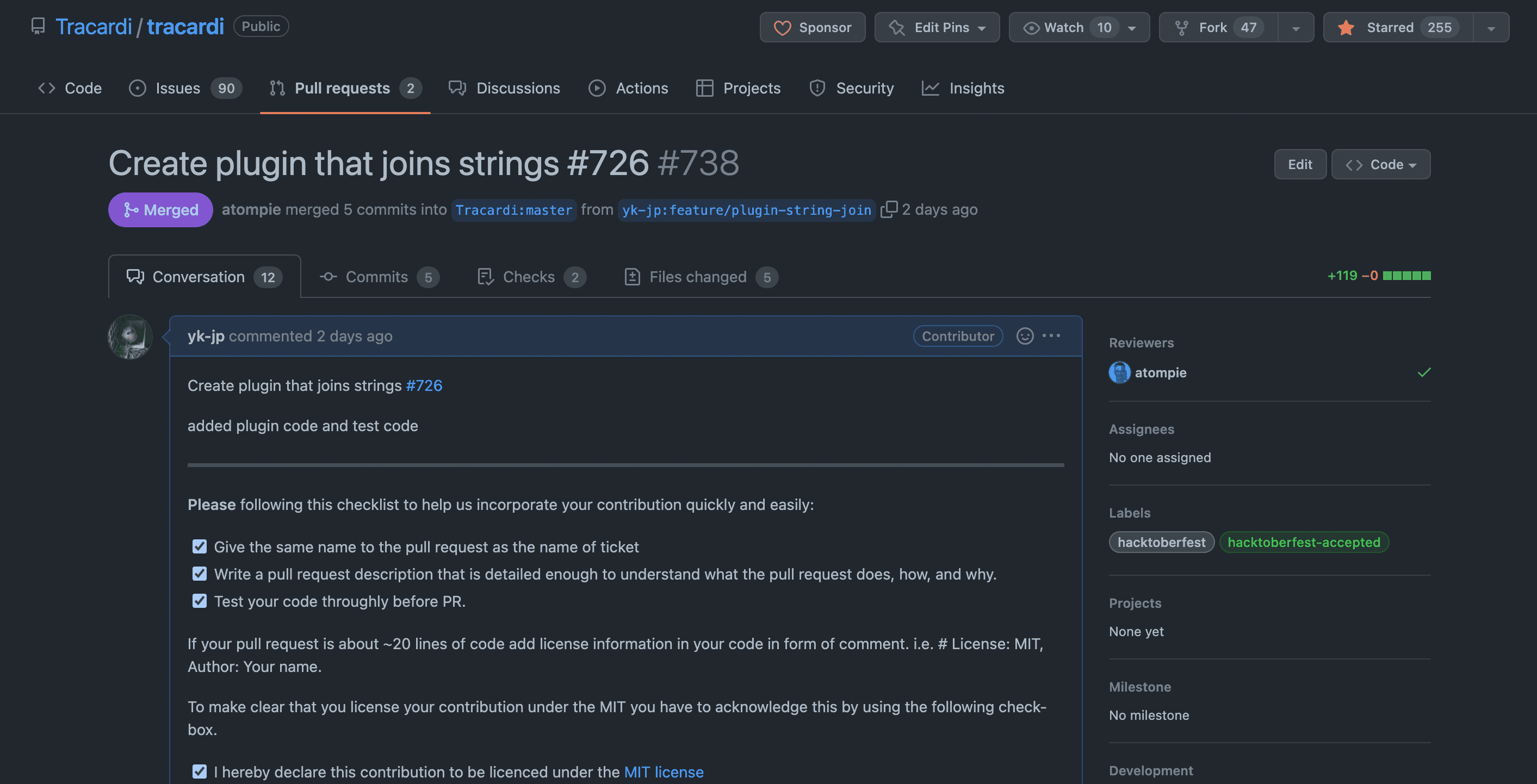
Task: Select the Checks tab
Action: pos(531,277)
